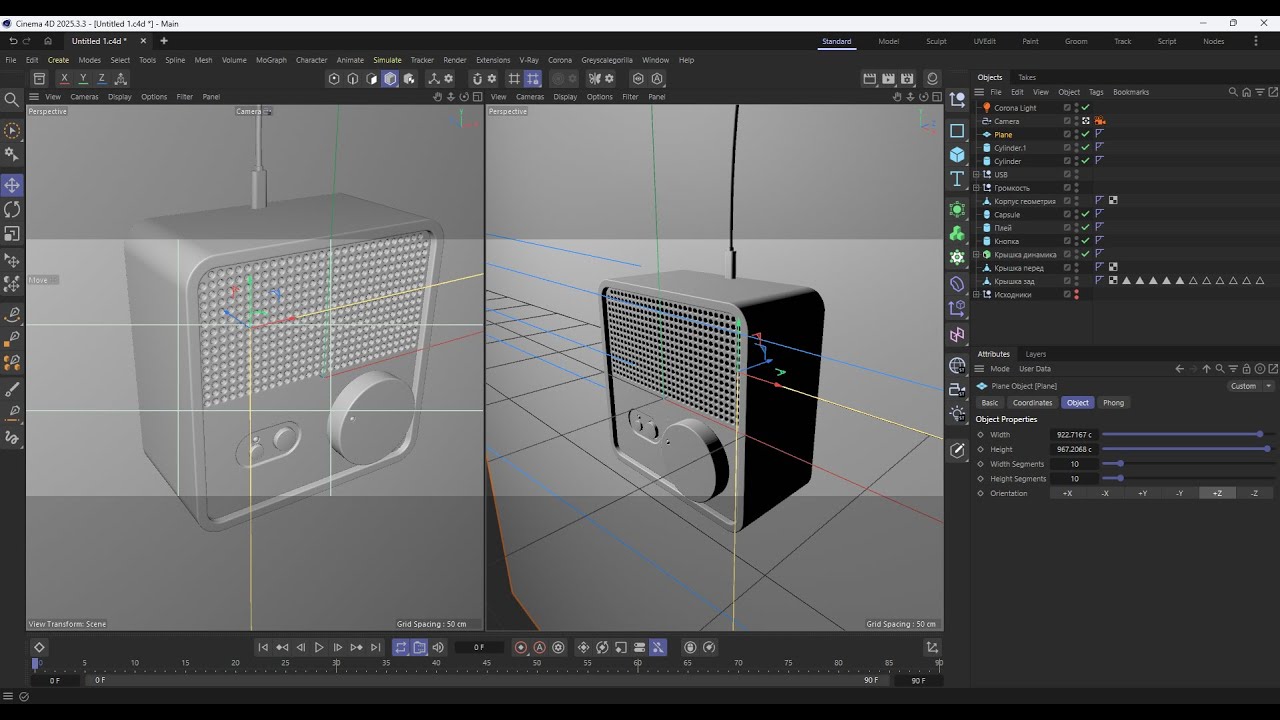
Task: Click the current frame field '0 F'
Action: [479, 647]
